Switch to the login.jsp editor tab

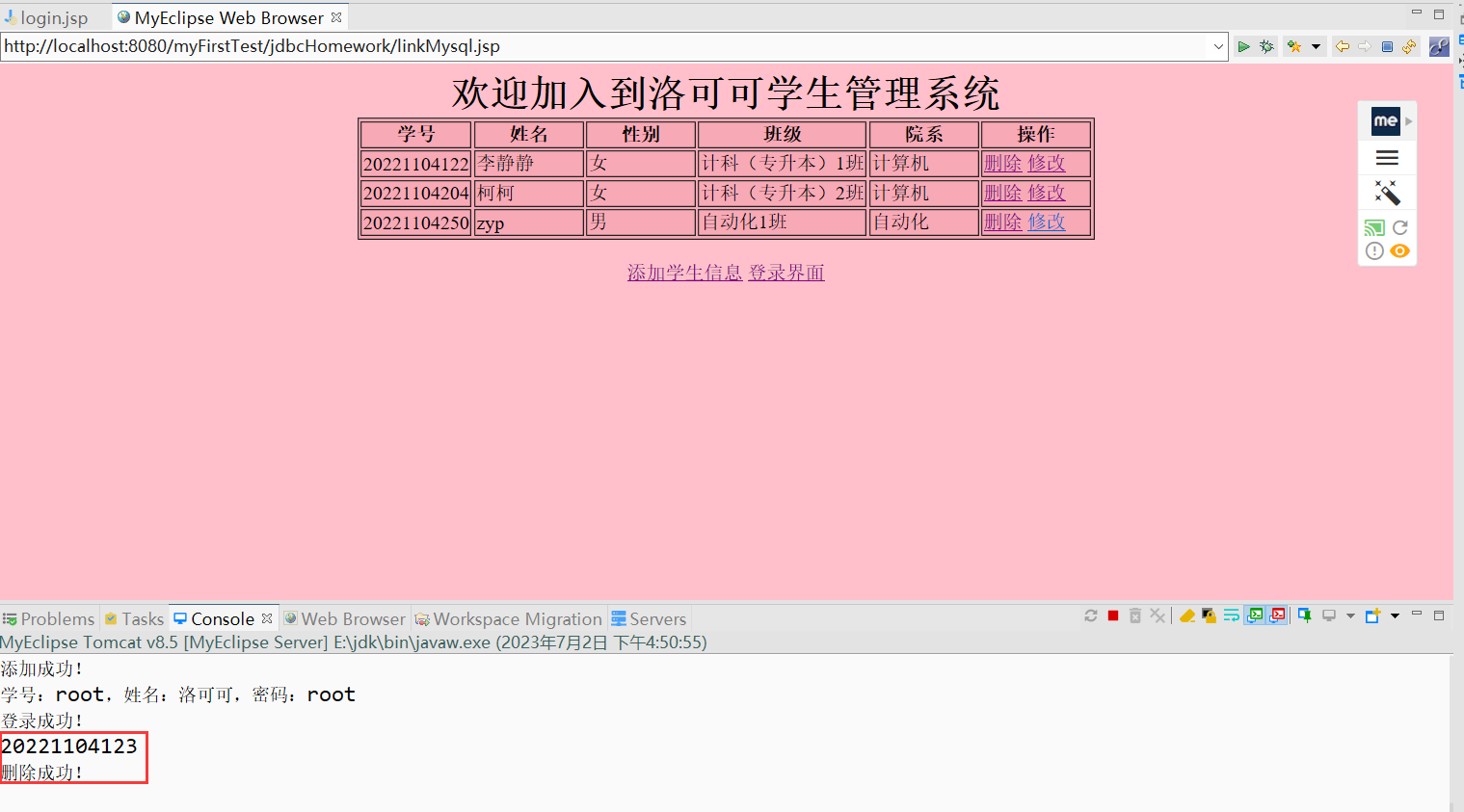46,17
